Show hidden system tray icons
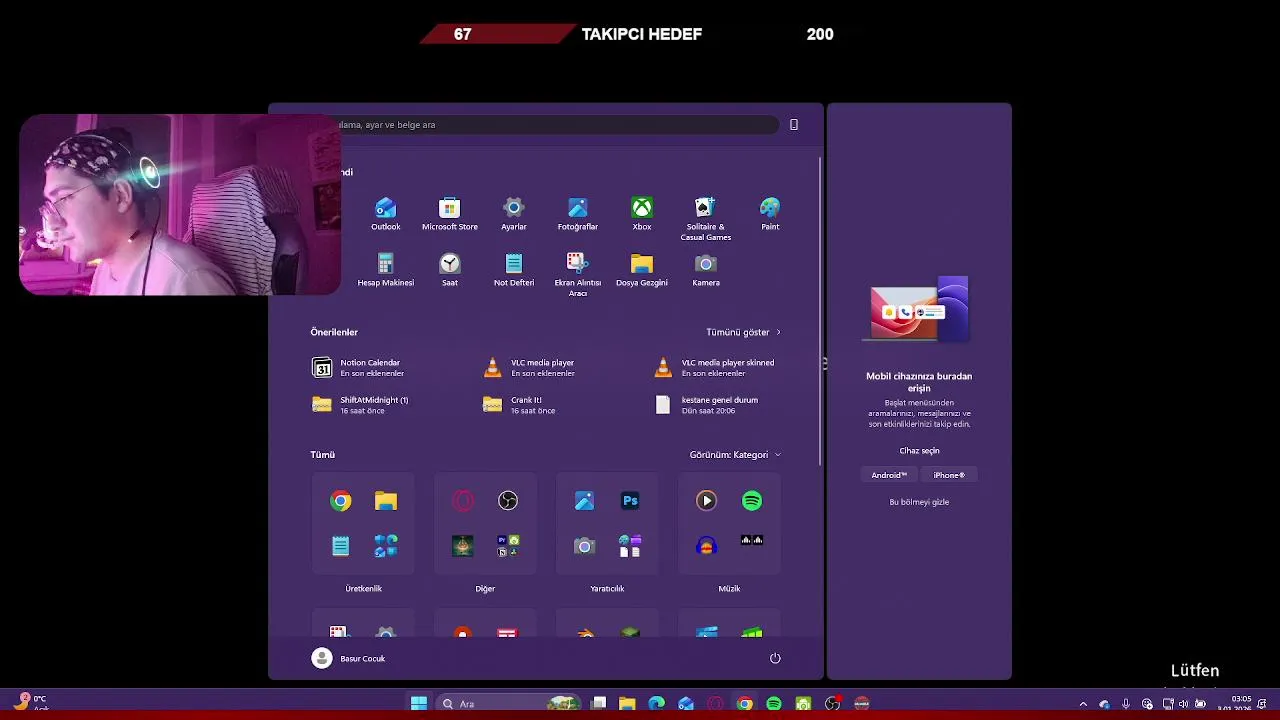 coord(1083,704)
